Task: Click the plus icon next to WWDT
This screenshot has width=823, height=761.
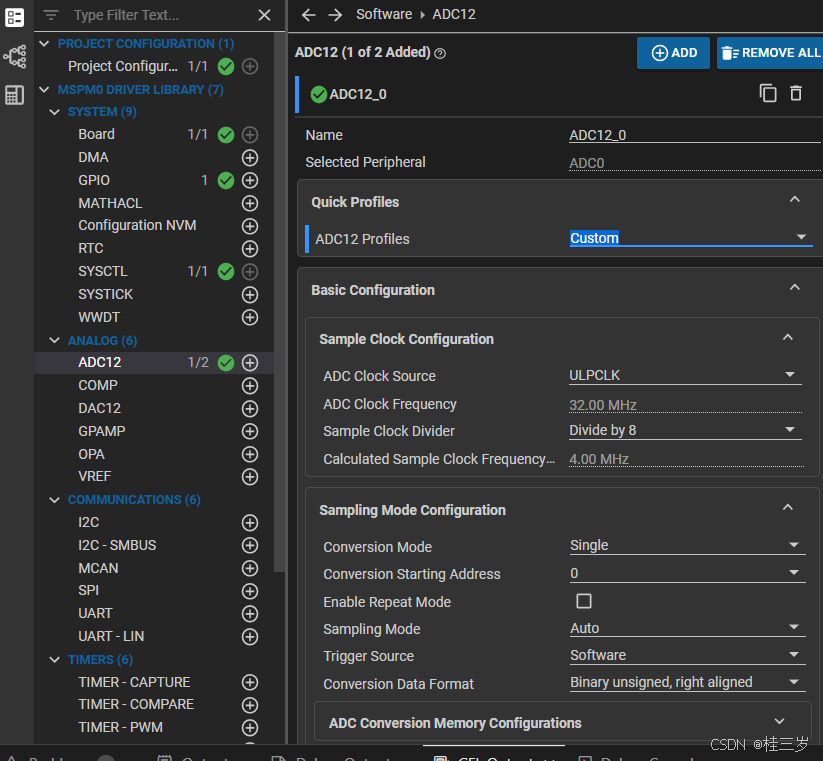Action: [x=250, y=318]
